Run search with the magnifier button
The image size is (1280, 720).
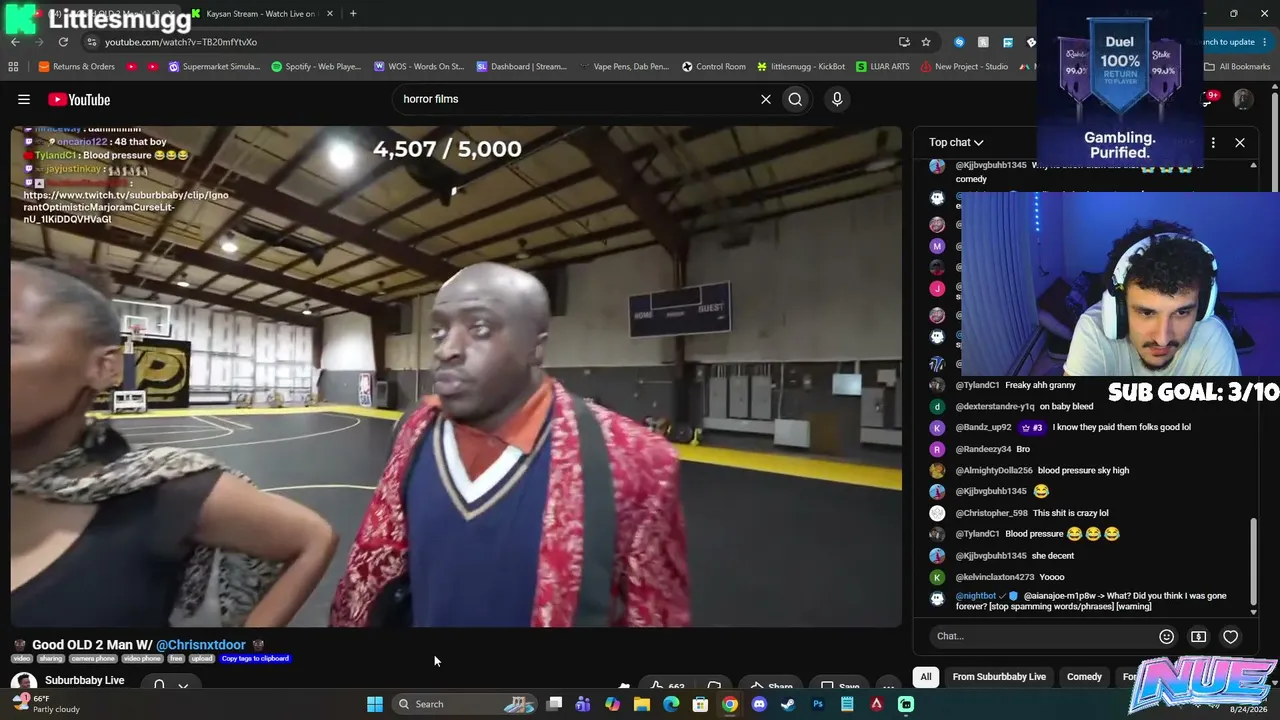point(795,99)
